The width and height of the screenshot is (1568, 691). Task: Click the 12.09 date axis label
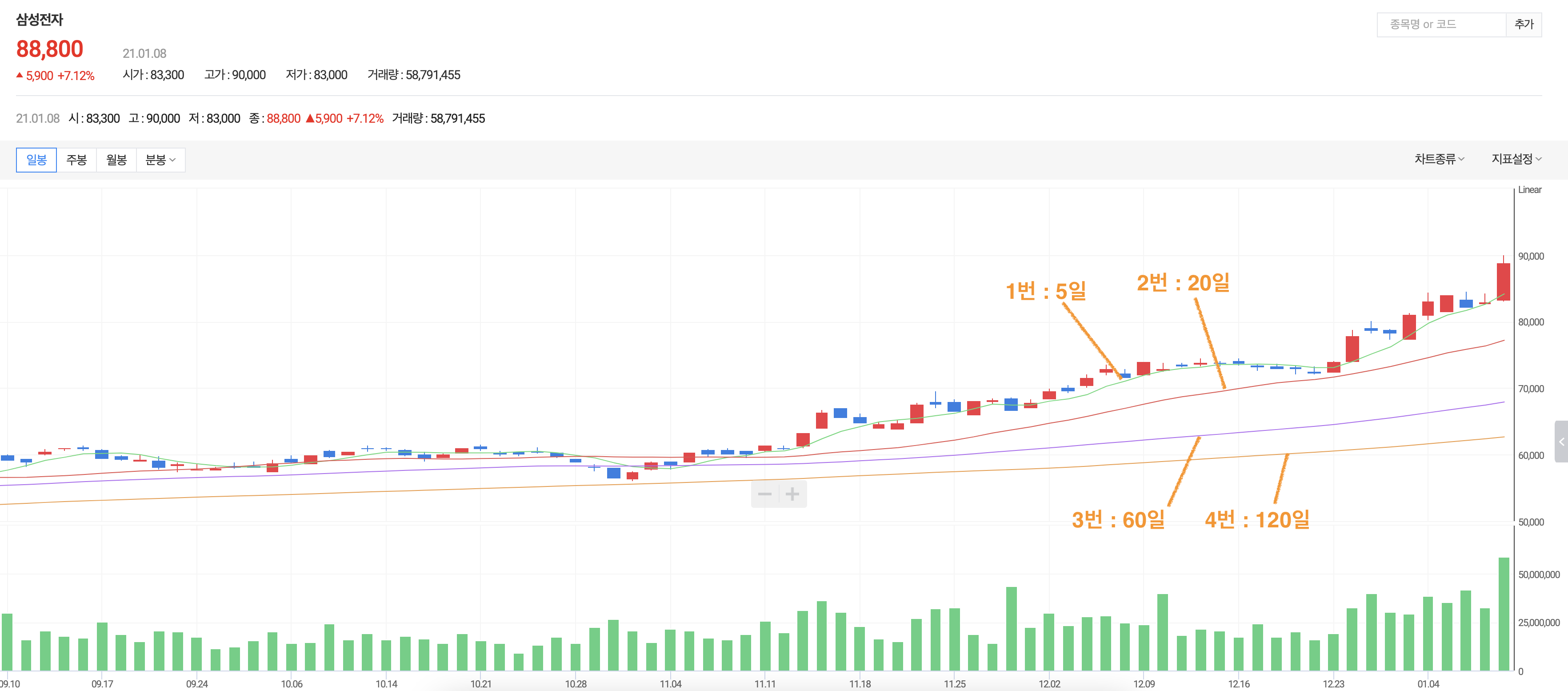(1144, 684)
